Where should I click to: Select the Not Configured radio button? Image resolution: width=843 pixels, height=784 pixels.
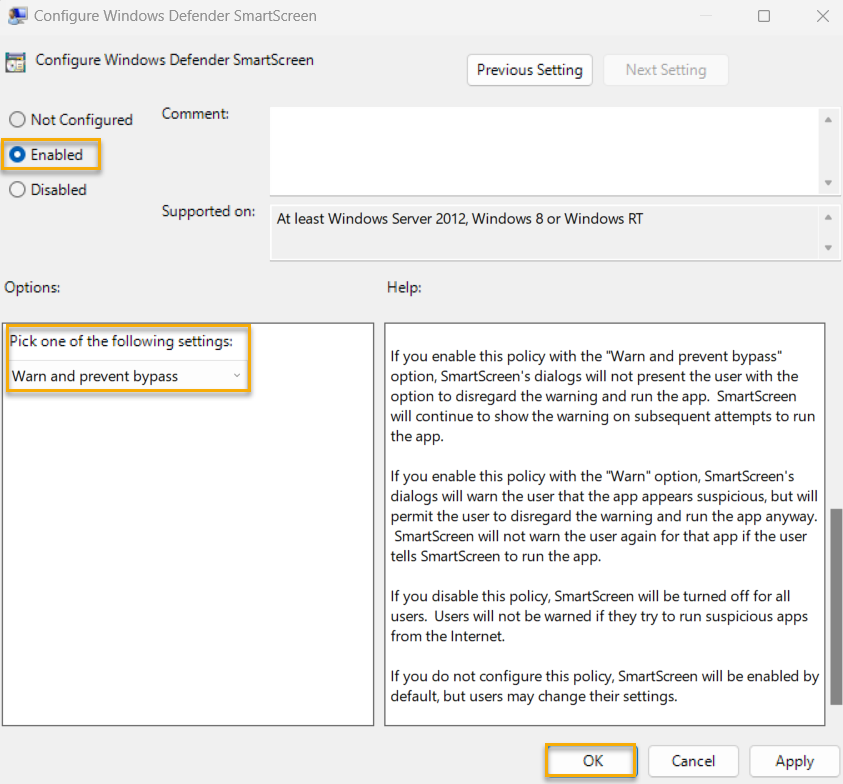click(17, 119)
